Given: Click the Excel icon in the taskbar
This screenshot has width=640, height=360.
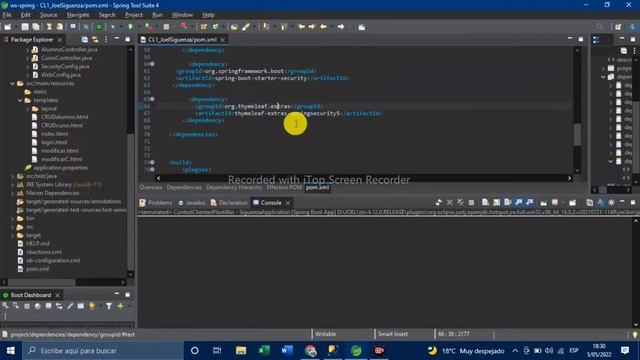Looking at the screenshot, I should tap(264, 351).
